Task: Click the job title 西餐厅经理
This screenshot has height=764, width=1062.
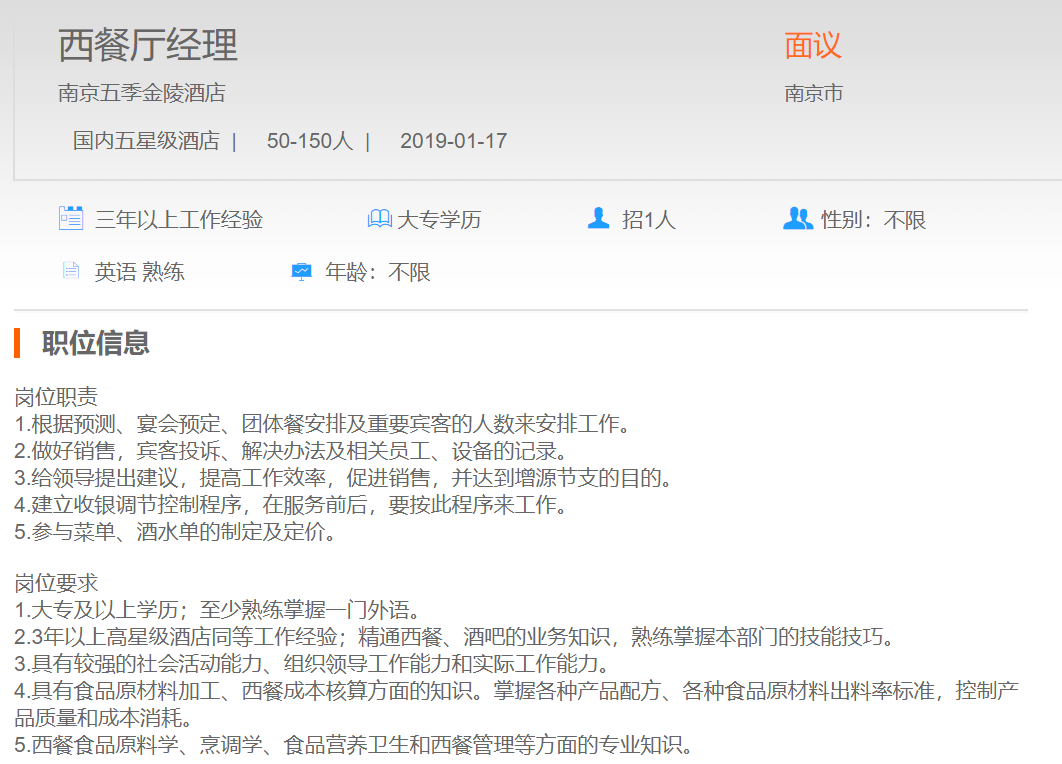Action: click(x=148, y=46)
